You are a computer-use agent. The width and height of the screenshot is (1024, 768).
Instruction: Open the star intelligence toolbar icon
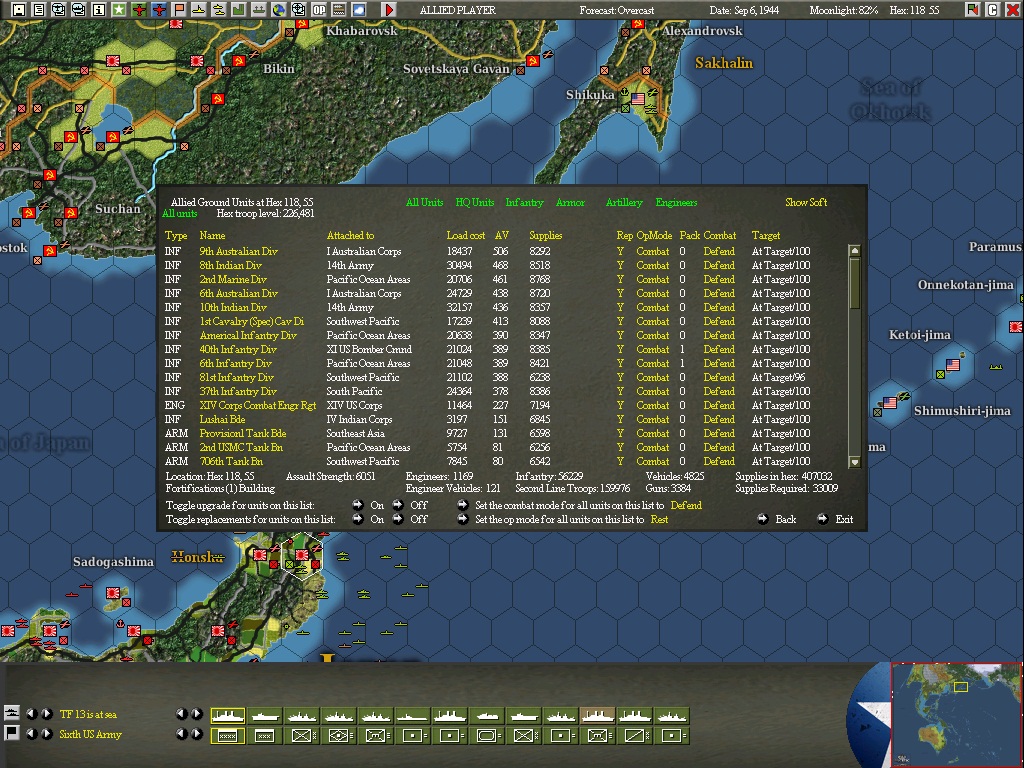point(118,9)
